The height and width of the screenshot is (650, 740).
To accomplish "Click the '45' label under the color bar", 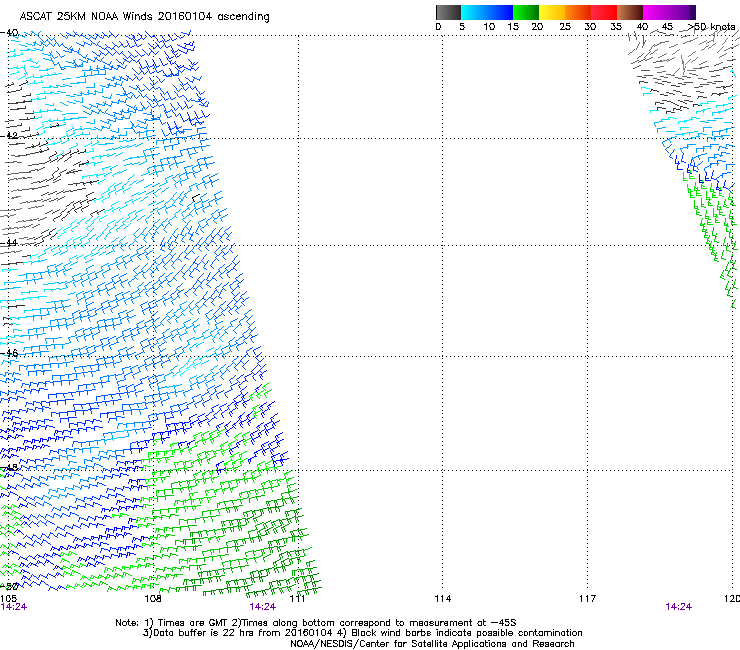I will tap(667, 27).
